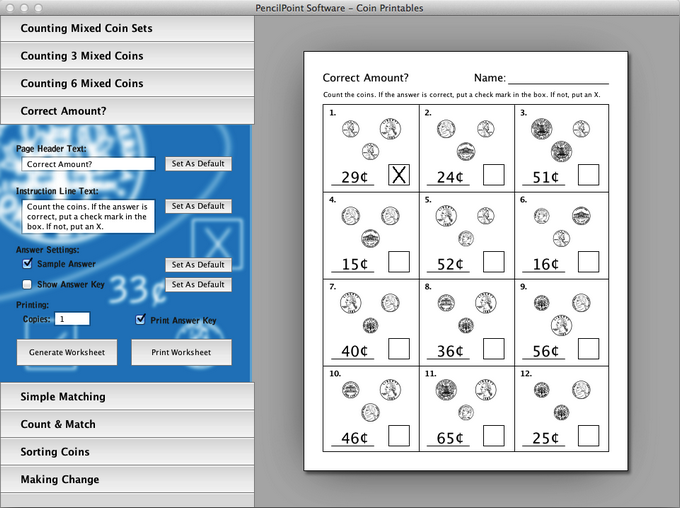Switch to the Count & Match section
The image size is (680, 508).
pos(127,424)
